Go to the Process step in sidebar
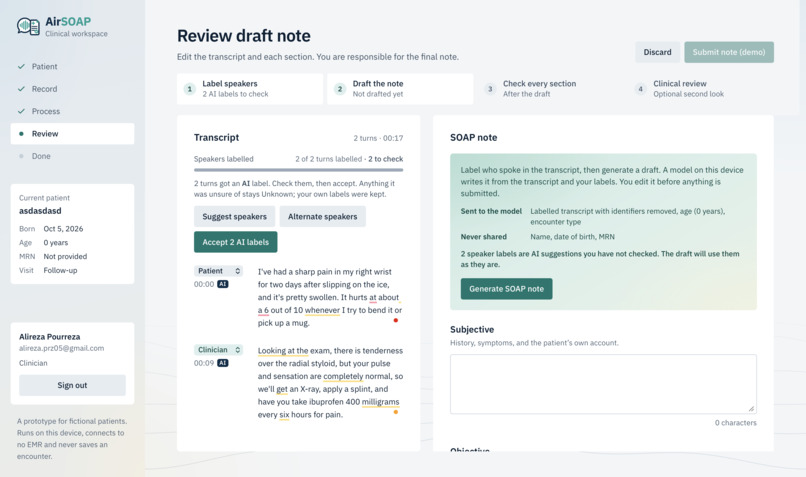806x477 pixels. point(72,111)
